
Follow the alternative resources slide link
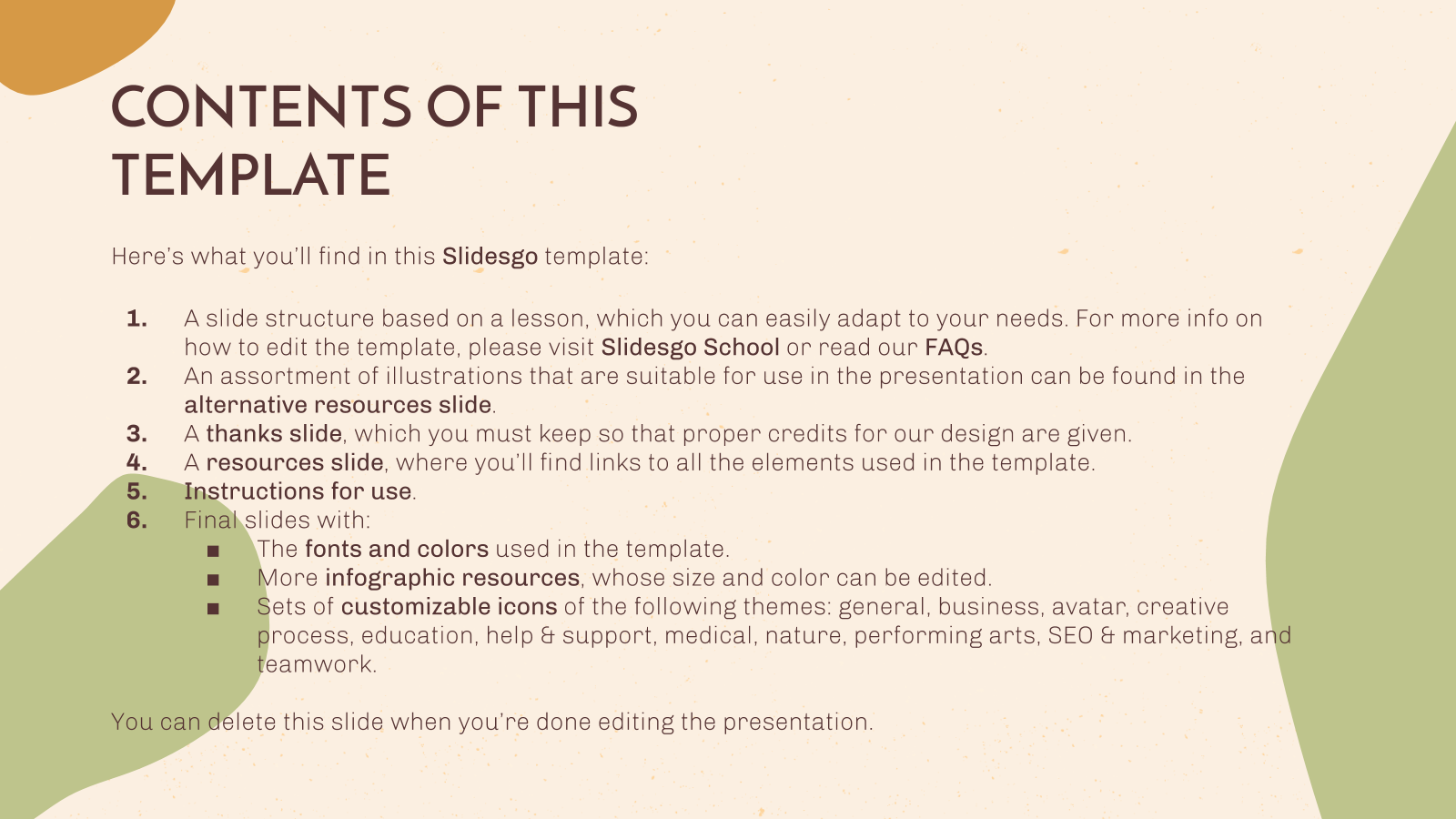(338, 405)
